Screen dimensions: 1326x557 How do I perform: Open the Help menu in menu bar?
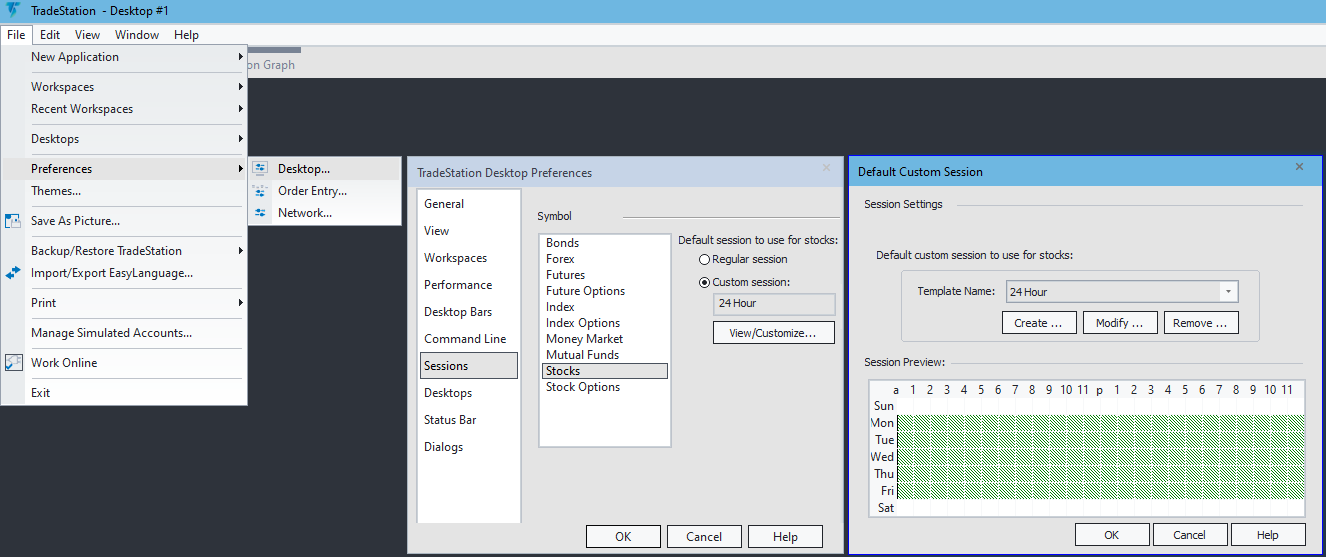186,35
